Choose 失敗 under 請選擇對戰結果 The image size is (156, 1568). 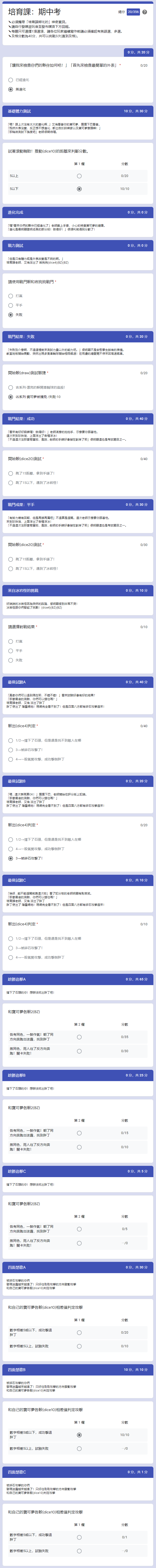(x=10, y=660)
